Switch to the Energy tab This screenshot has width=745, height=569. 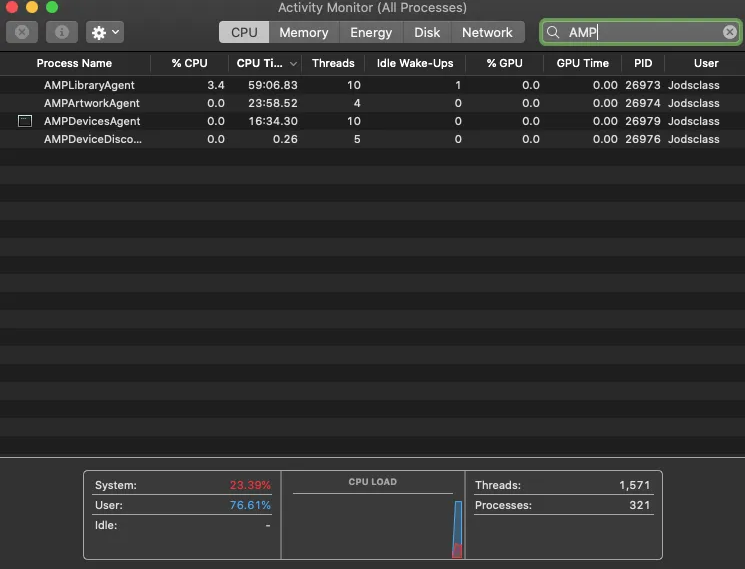371,32
